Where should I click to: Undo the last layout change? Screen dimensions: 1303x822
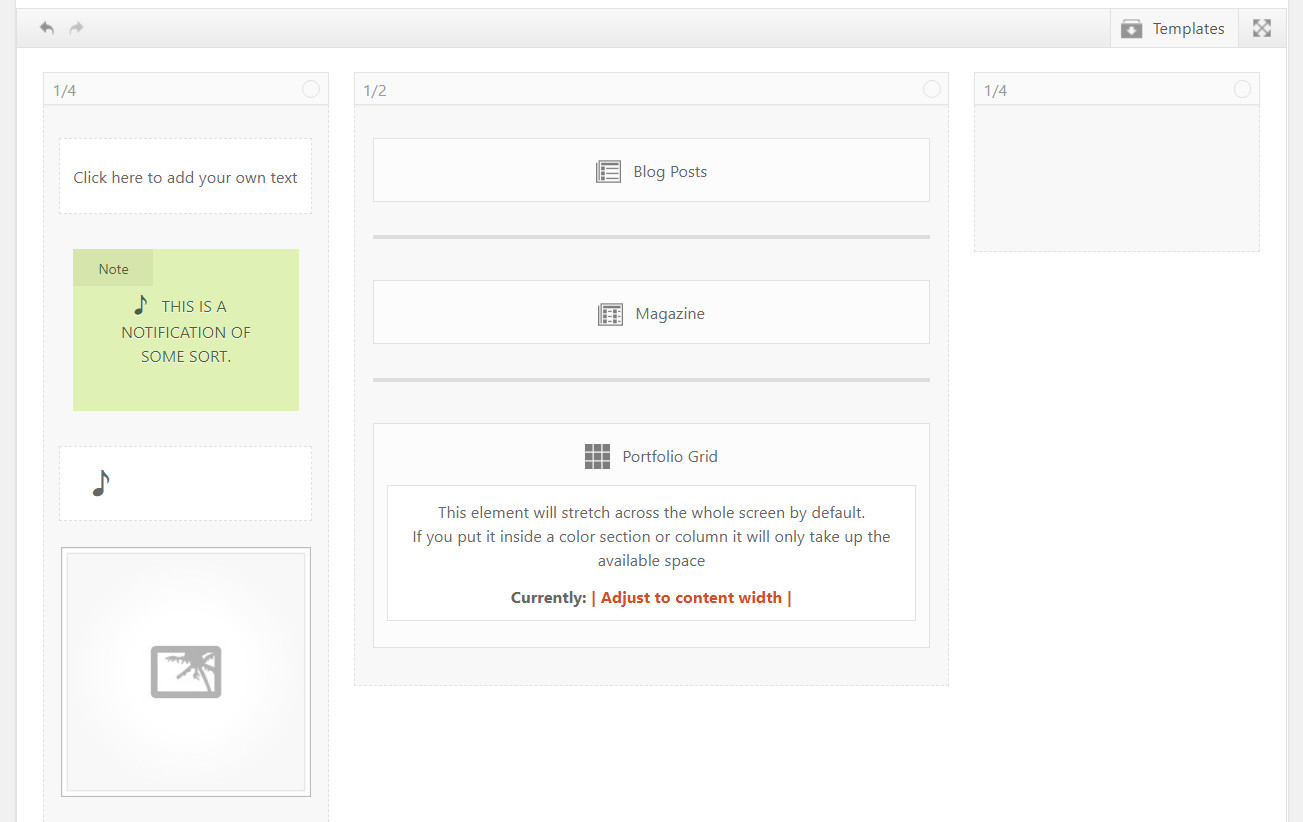(x=46, y=28)
